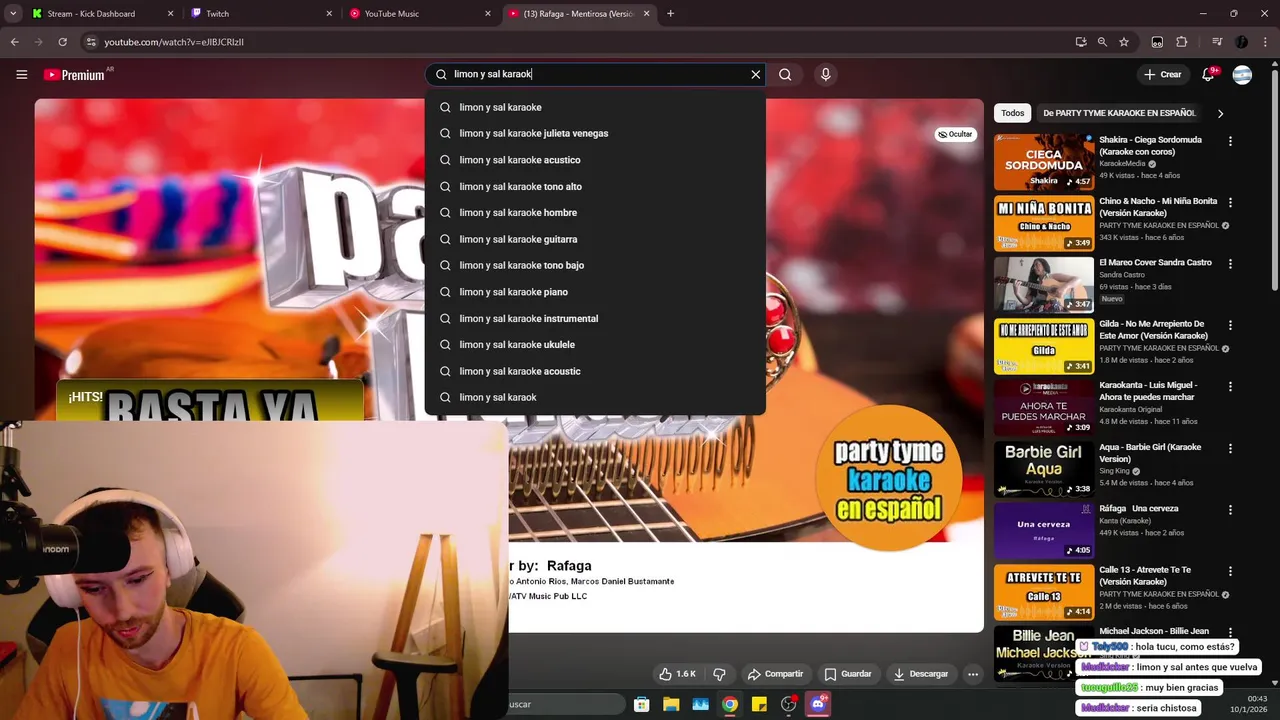Open the Gilda "No Me Arrepiento" title link
Image resolution: width=1280 pixels, height=720 pixels.
pyautogui.click(x=1154, y=330)
